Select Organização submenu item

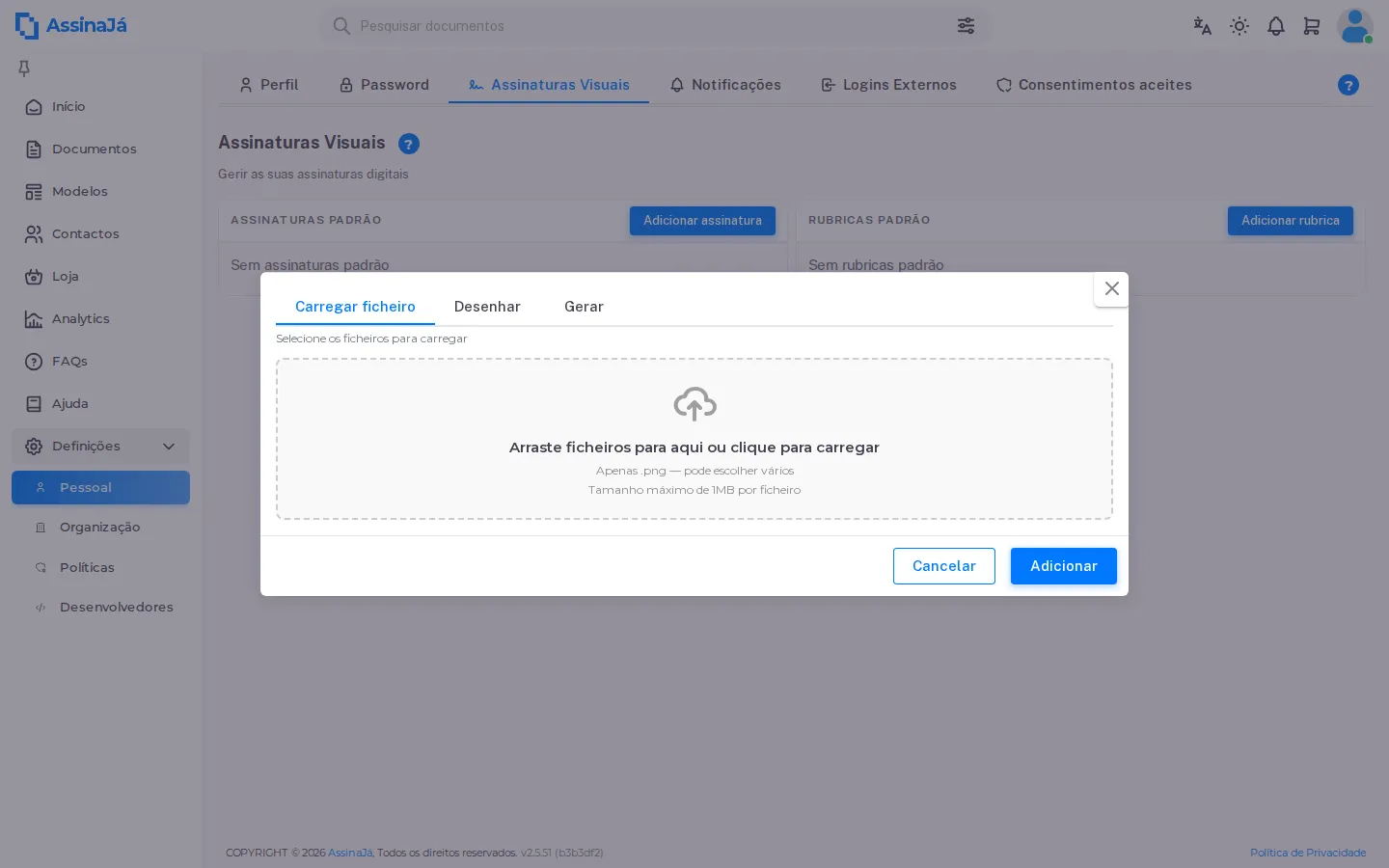(x=100, y=528)
